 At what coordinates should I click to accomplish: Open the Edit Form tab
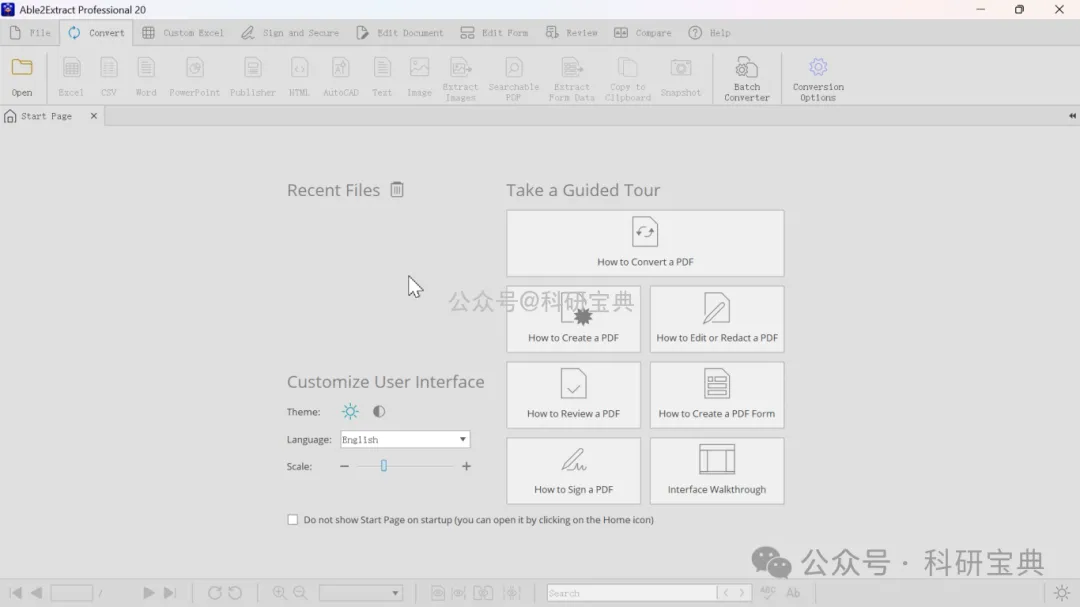pos(494,32)
